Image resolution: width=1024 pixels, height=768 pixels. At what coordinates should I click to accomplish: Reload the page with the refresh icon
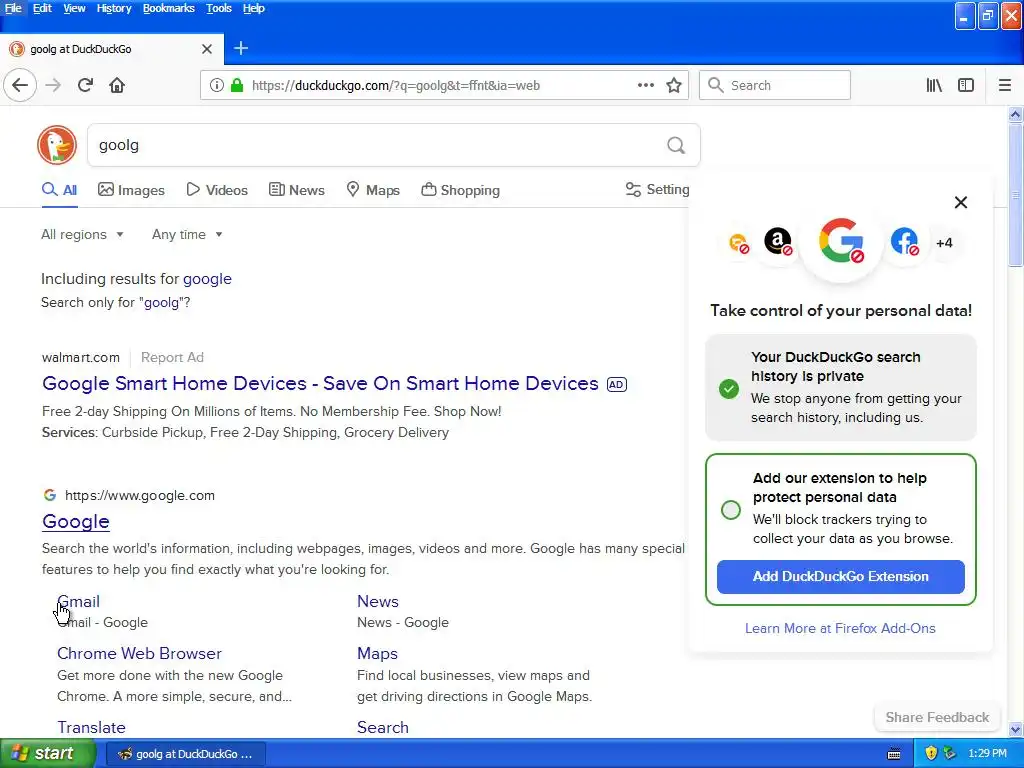coord(86,86)
